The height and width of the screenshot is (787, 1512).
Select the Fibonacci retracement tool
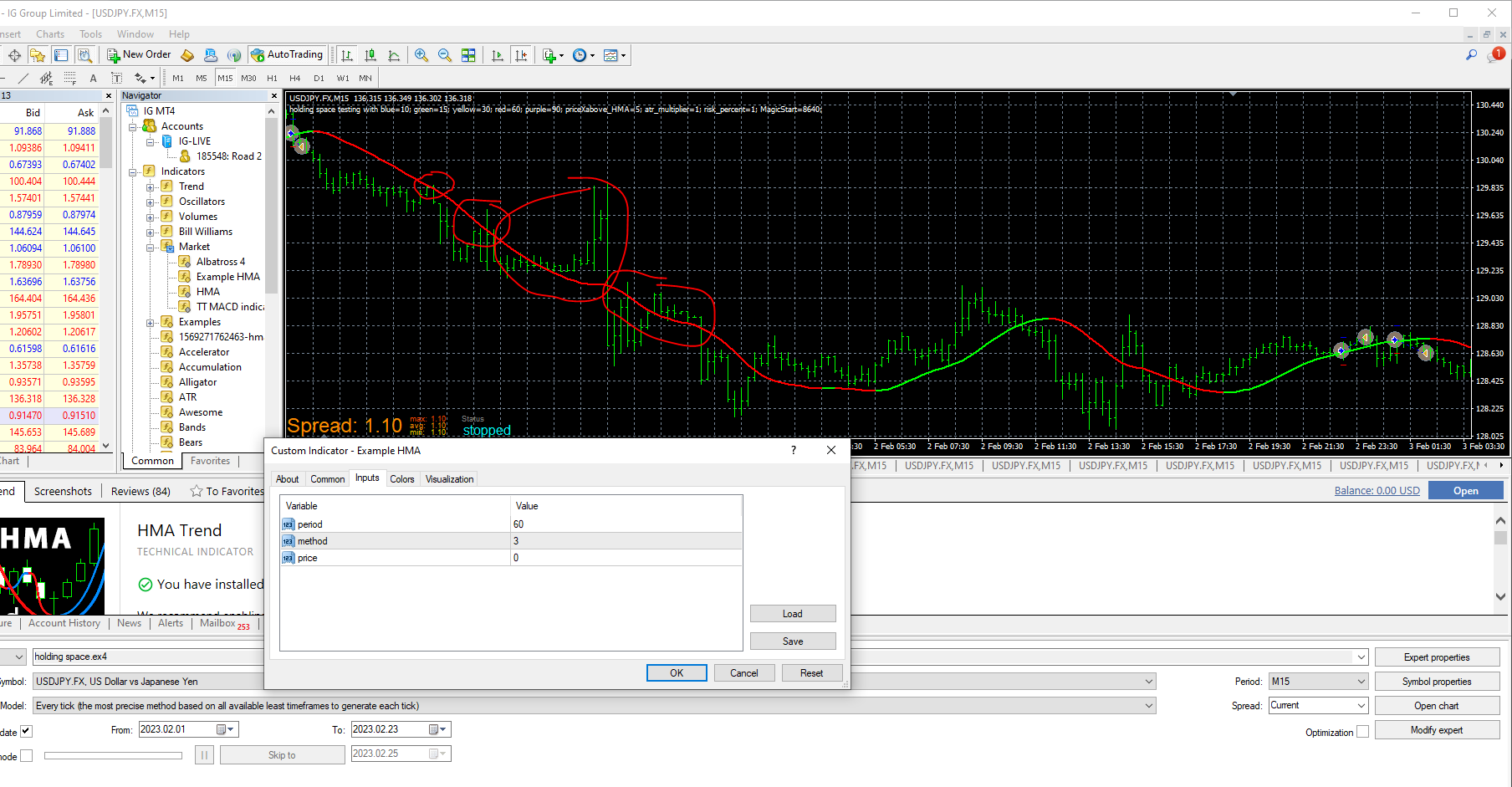tap(70, 78)
